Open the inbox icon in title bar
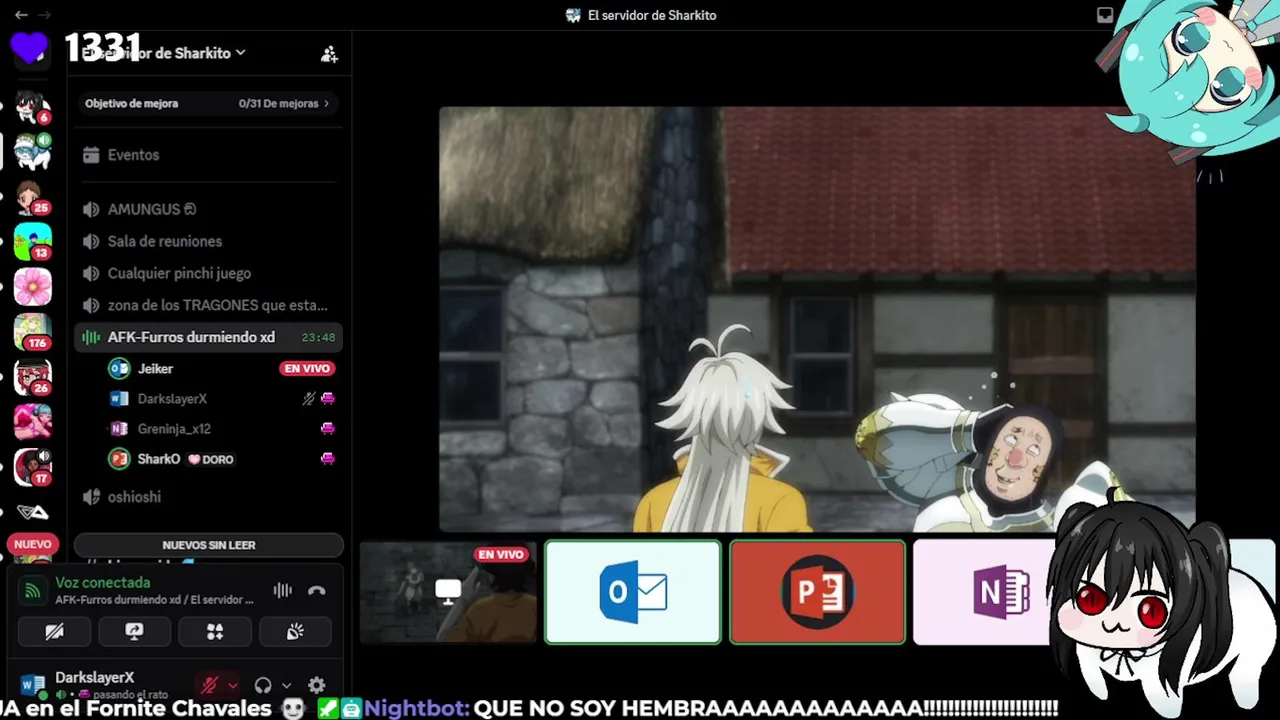The height and width of the screenshot is (720, 1280). pyautogui.click(x=1105, y=15)
